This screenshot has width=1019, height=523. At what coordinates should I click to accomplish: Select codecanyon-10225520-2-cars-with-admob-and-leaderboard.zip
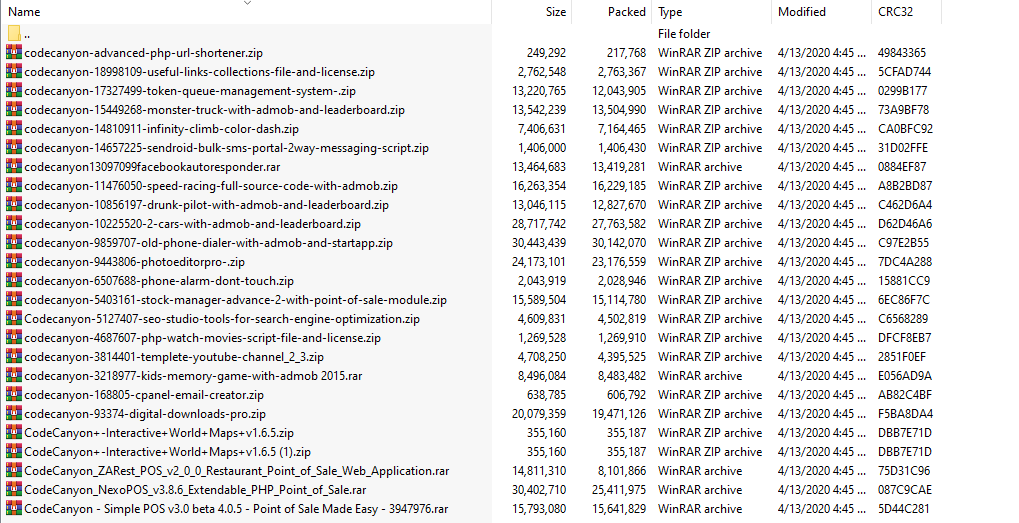192,223
